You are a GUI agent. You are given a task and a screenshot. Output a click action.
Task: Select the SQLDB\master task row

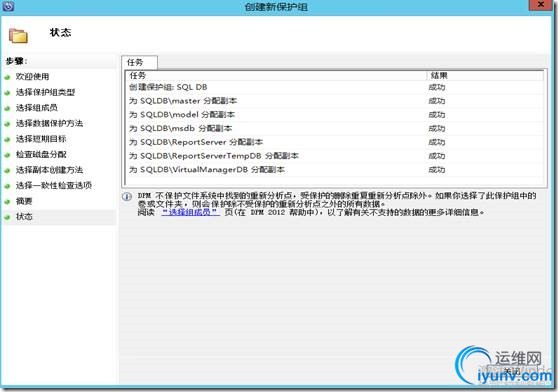click(335, 101)
